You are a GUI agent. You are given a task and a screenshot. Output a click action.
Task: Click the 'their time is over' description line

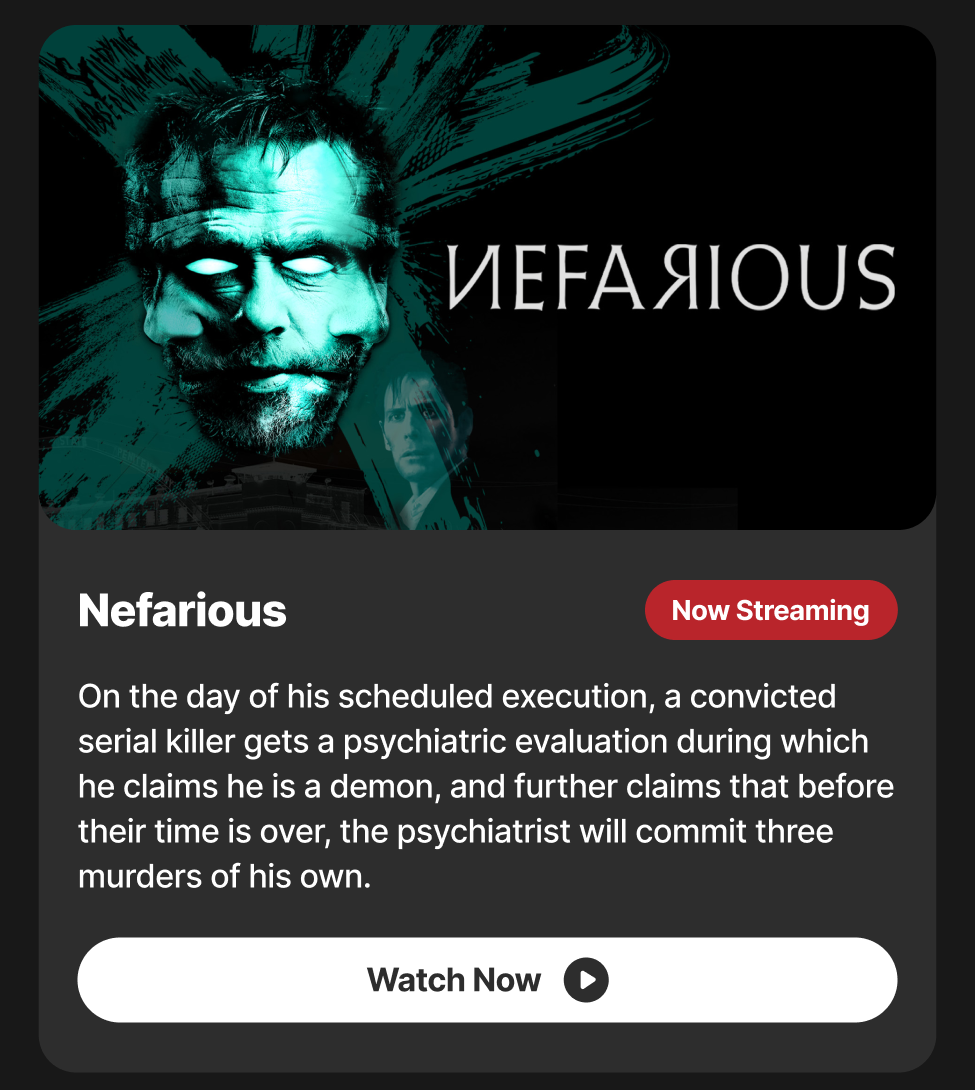[455, 831]
